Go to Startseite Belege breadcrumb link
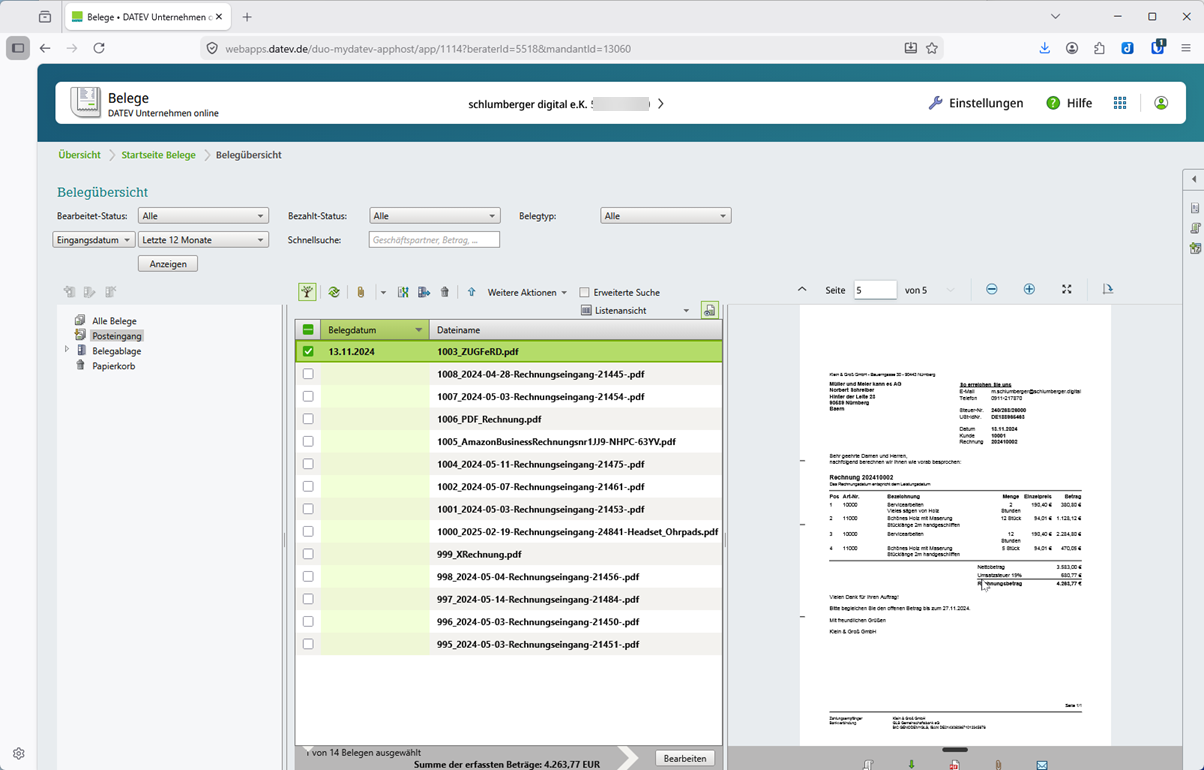The image size is (1204, 770). coord(158,155)
